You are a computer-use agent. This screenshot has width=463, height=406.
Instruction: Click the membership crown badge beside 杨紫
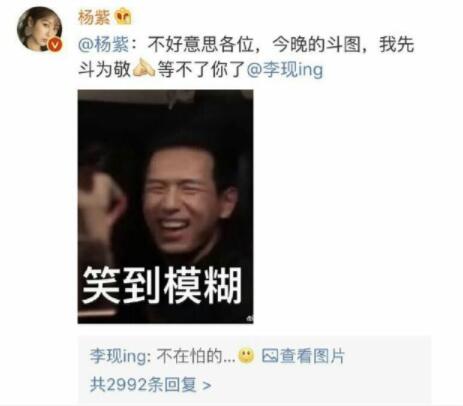point(123,16)
